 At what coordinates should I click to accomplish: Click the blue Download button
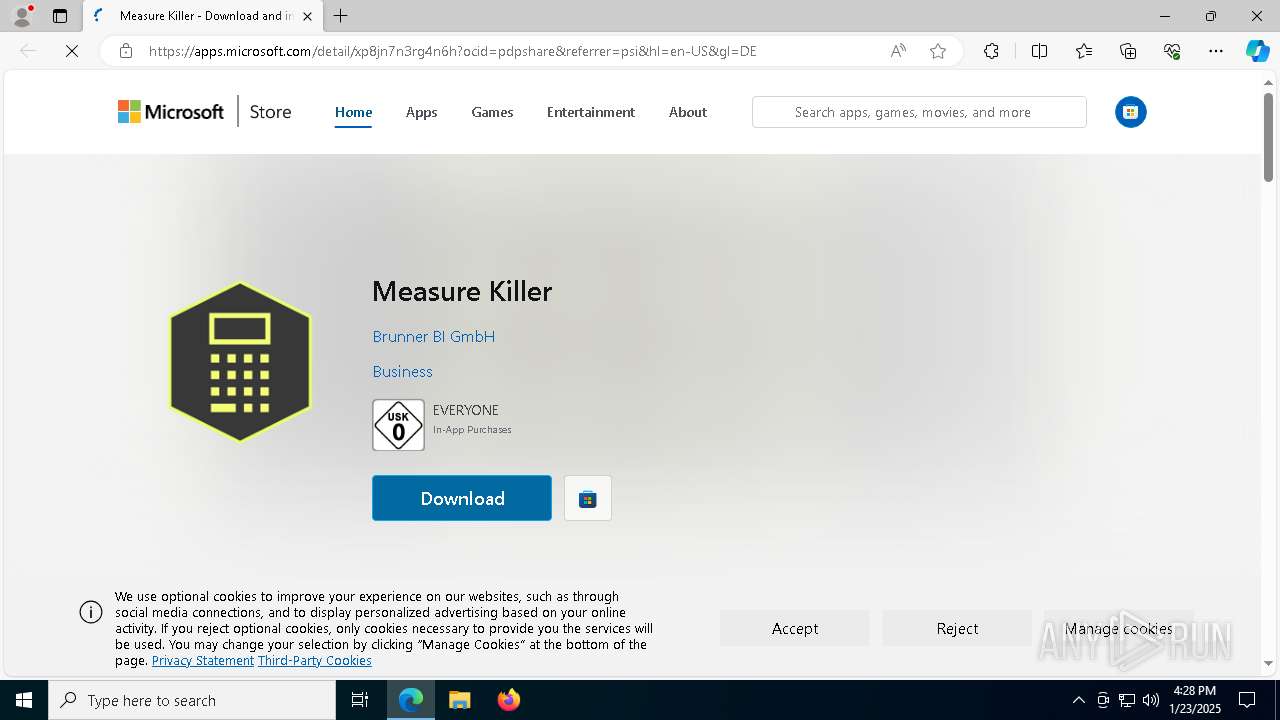click(462, 498)
